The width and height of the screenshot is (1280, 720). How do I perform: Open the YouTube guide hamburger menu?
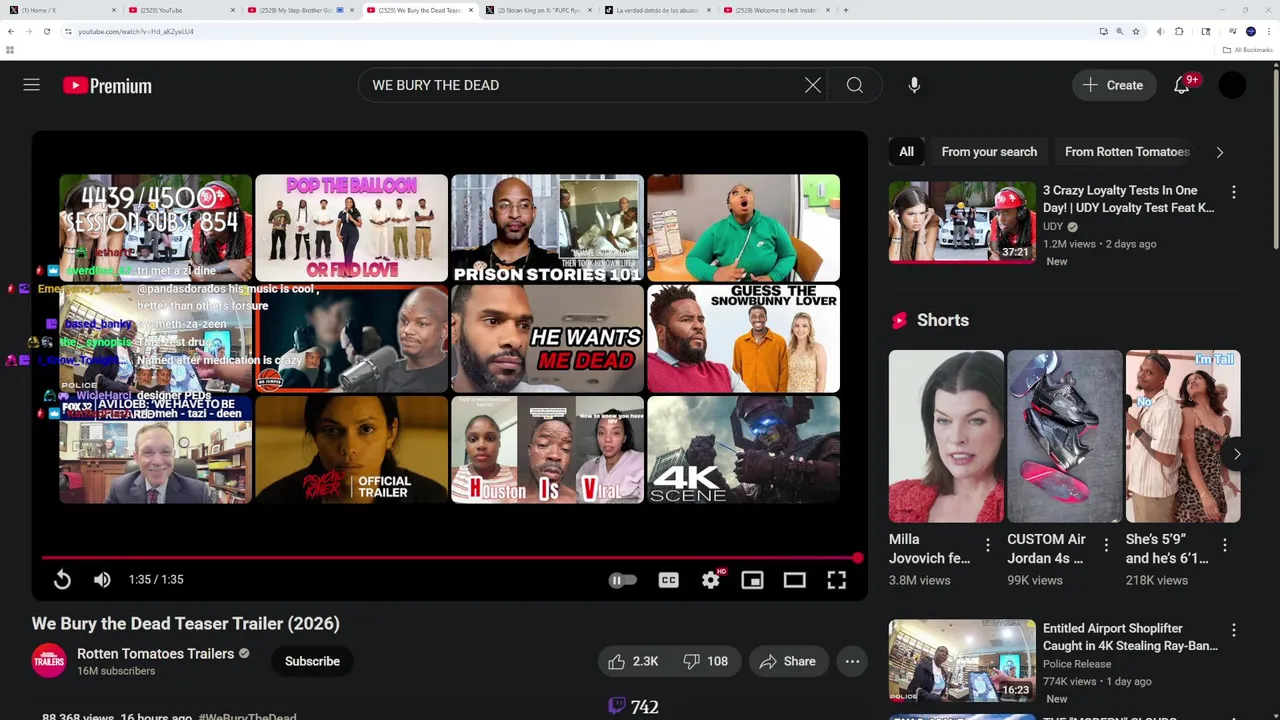(x=32, y=85)
